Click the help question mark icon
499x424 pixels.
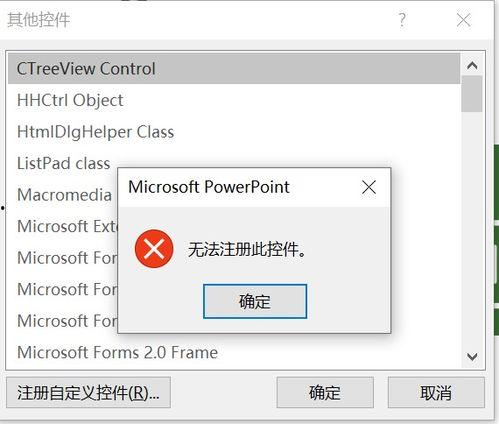pyautogui.click(x=402, y=20)
